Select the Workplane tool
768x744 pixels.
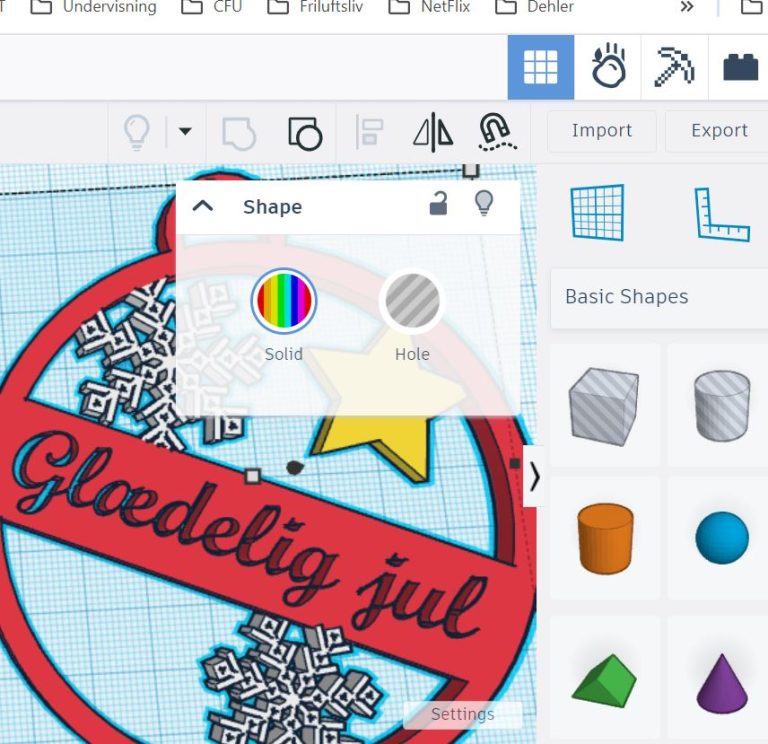click(x=597, y=212)
